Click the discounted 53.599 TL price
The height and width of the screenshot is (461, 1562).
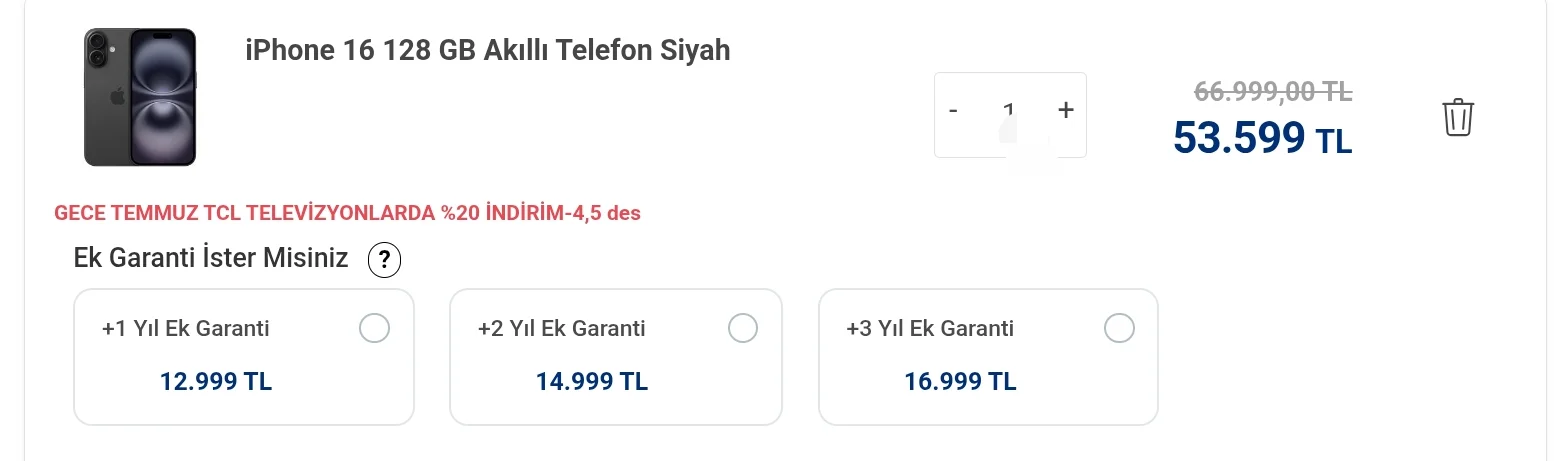point(1263,139)
